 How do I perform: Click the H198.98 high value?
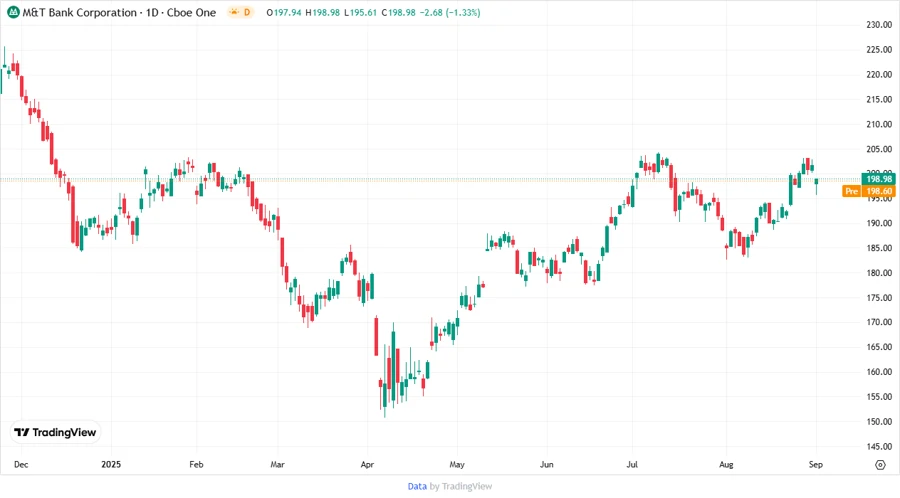[x=323, y=13]
